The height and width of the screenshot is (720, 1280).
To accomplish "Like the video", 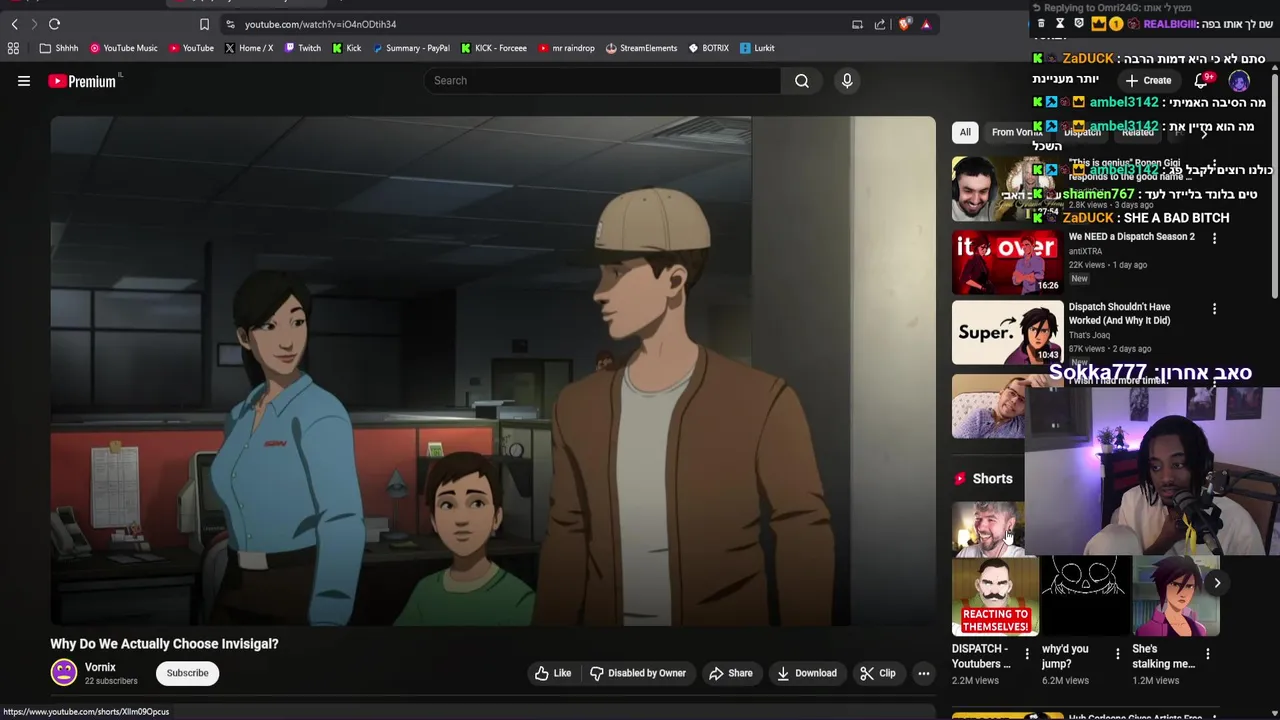I will 553,673.
